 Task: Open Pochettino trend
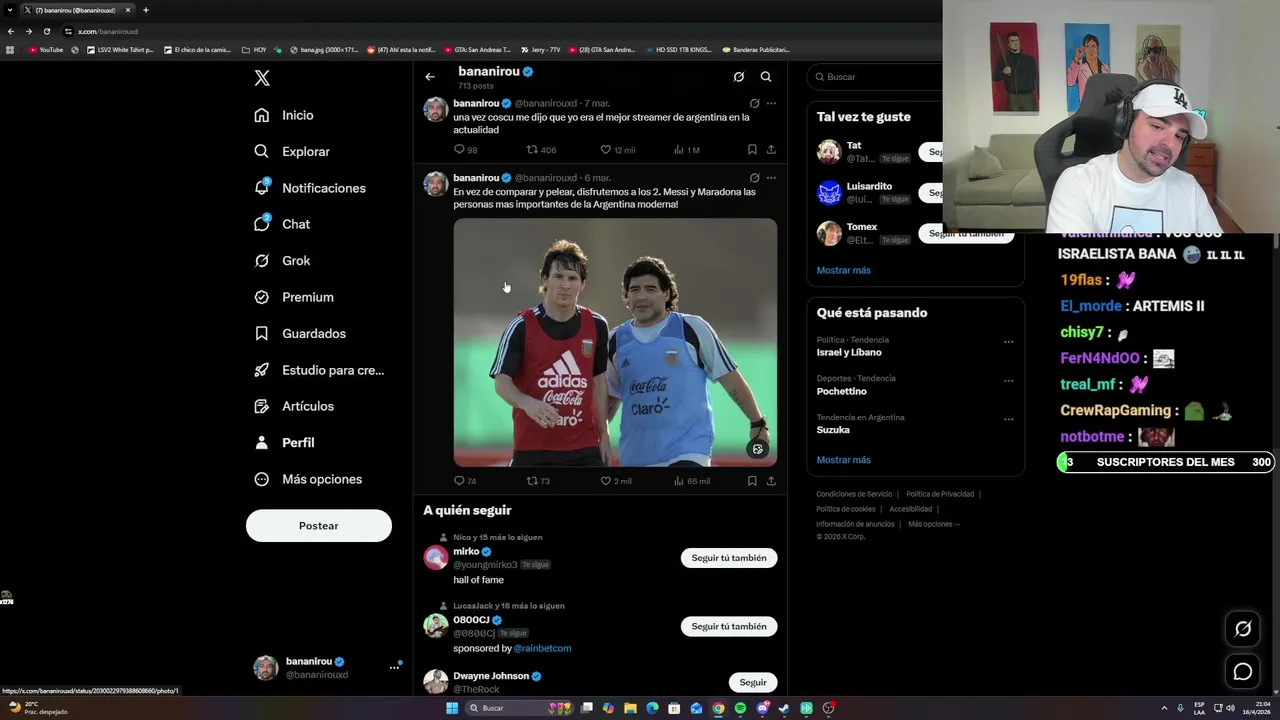pos(841,391)
